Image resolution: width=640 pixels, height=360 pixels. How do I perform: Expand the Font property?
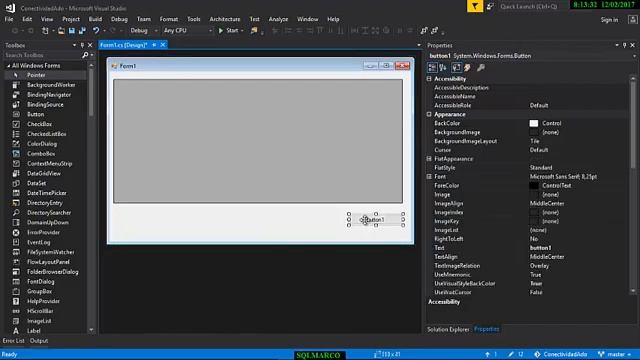coord(429,177)
